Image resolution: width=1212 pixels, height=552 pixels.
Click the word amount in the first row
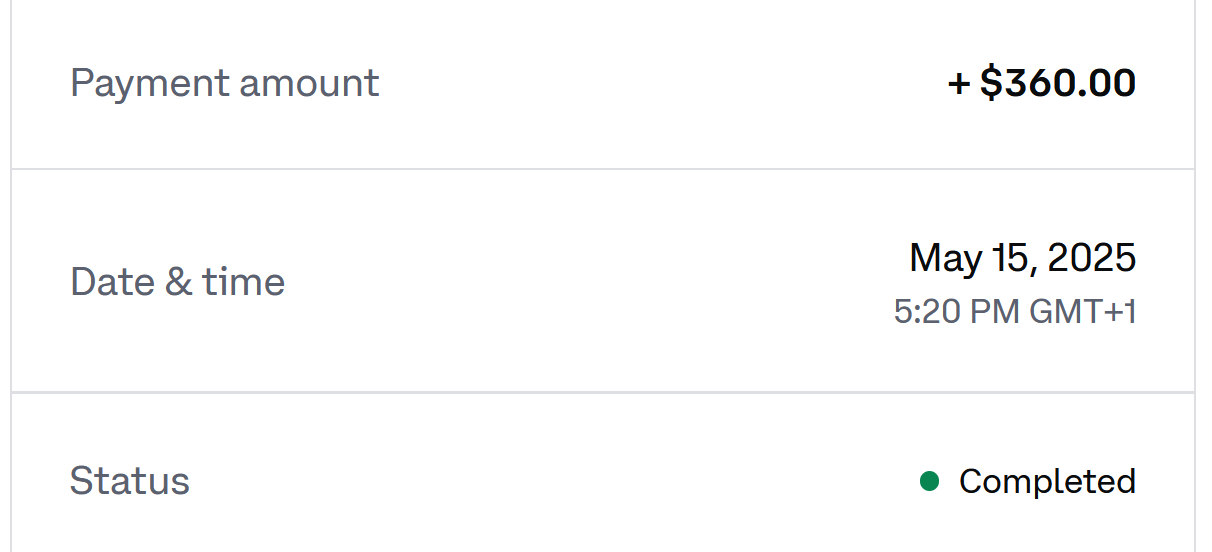[x=309, y=83]
